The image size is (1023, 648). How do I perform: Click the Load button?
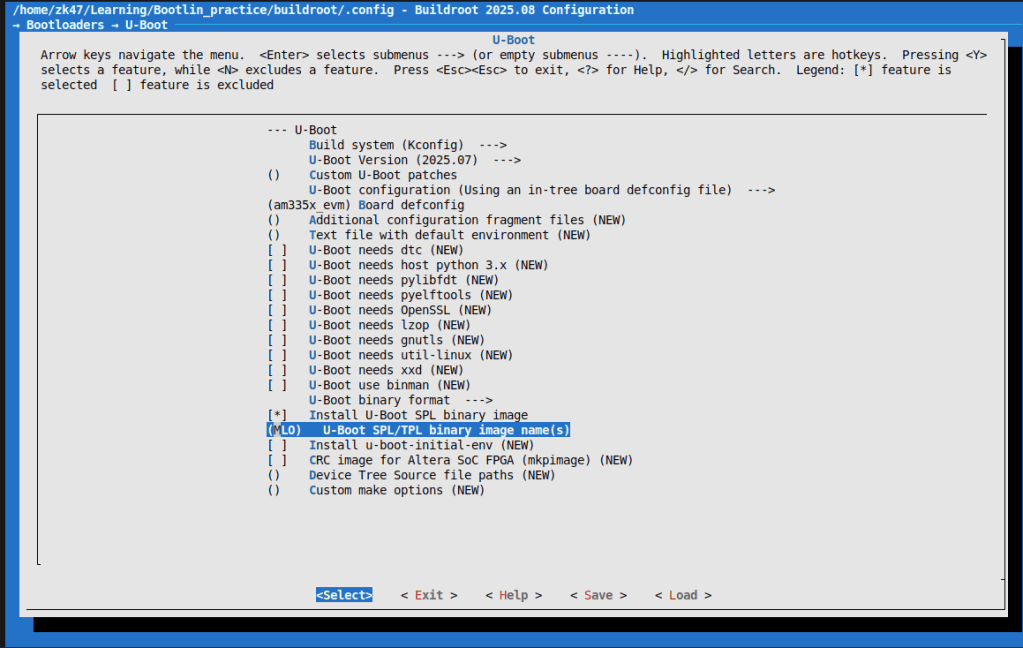(683, 595)
